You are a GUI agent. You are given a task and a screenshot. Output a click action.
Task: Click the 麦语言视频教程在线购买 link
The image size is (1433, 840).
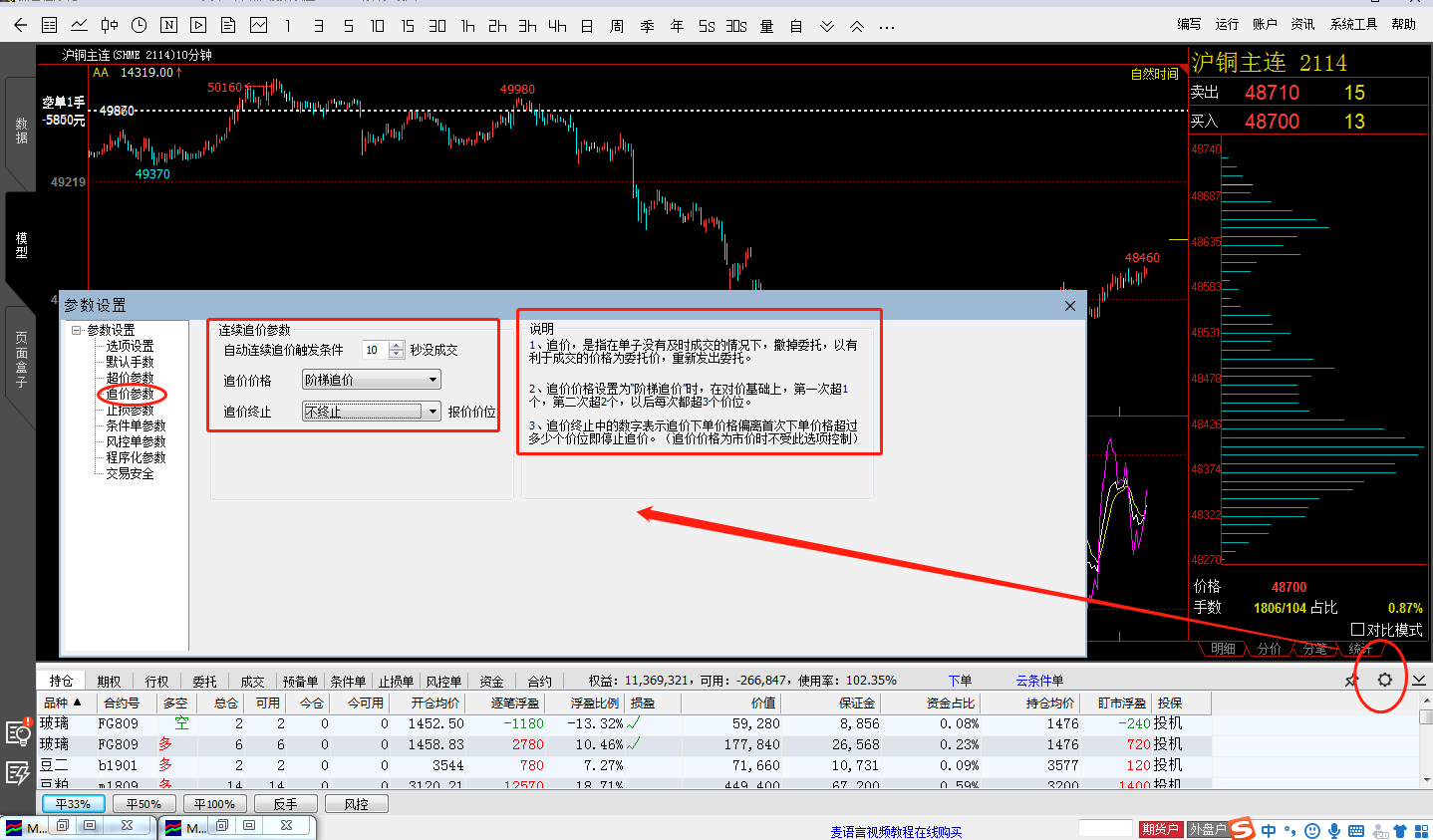896,832
